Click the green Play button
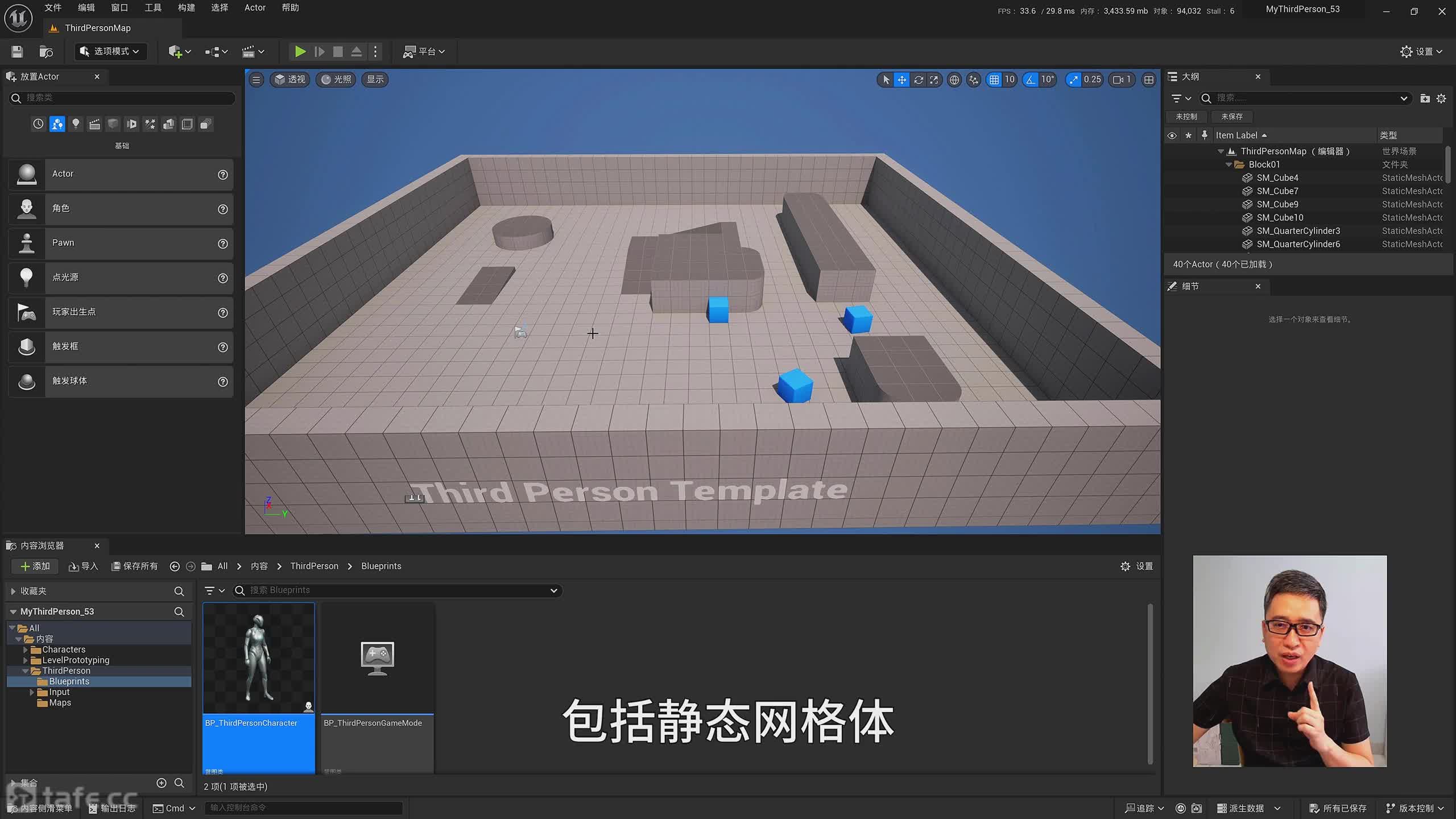The height and width of the screenshot is (819, 1456). [300, 52]
